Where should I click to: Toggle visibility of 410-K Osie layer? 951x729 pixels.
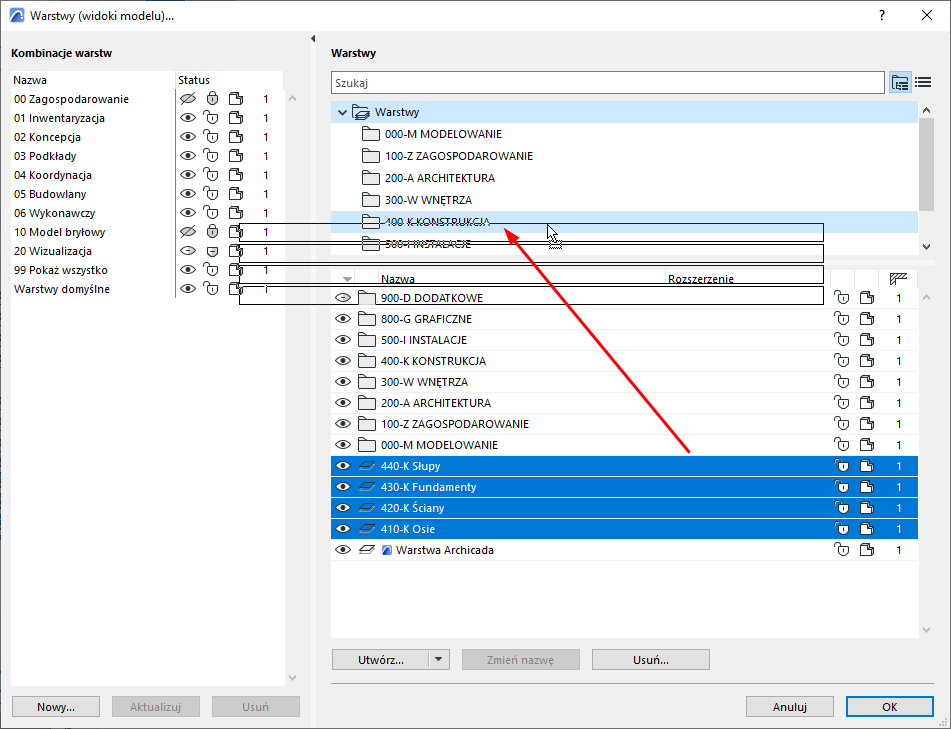[343, 529]
